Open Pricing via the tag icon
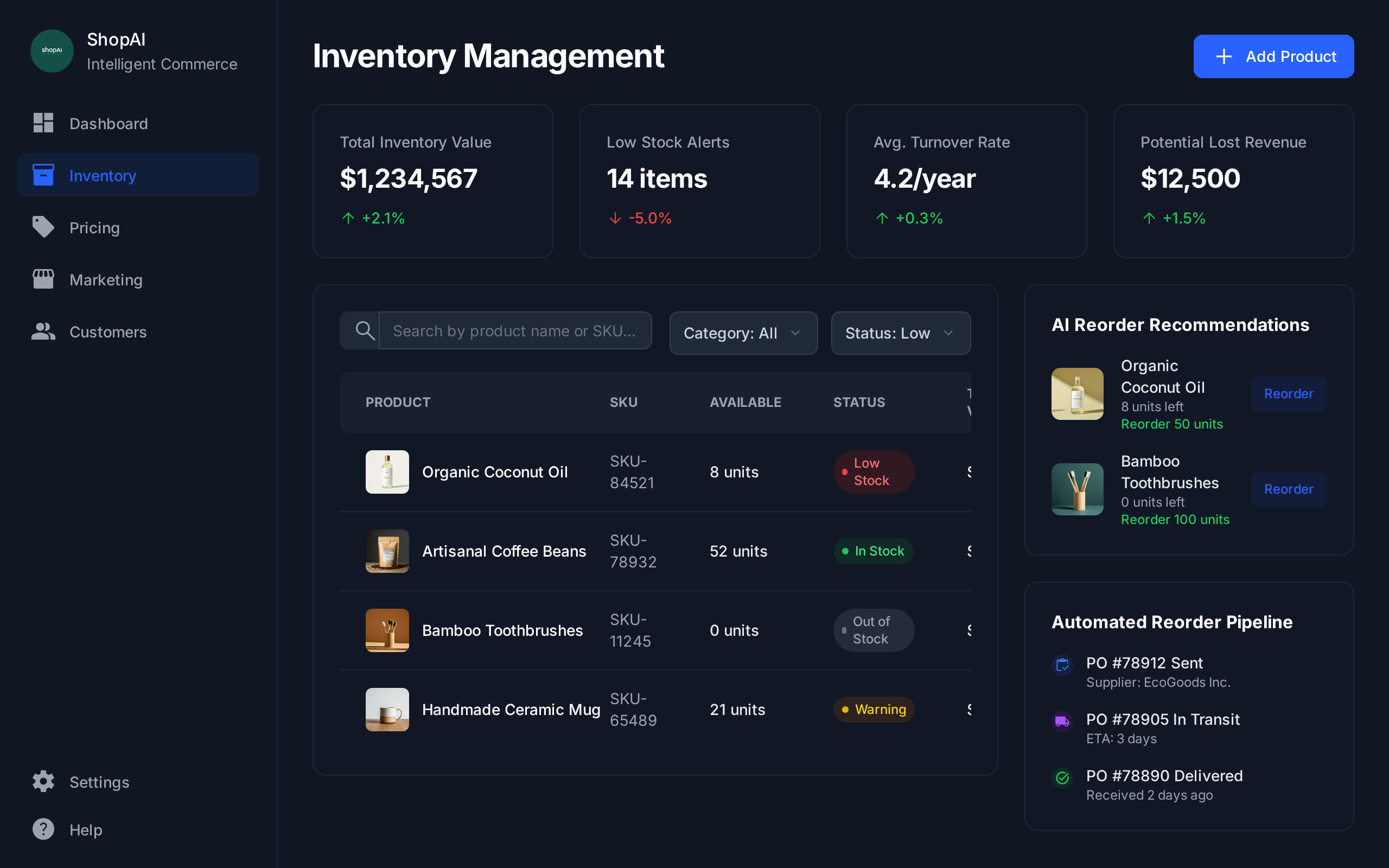 pyautogui.click(x=42, y=227)
